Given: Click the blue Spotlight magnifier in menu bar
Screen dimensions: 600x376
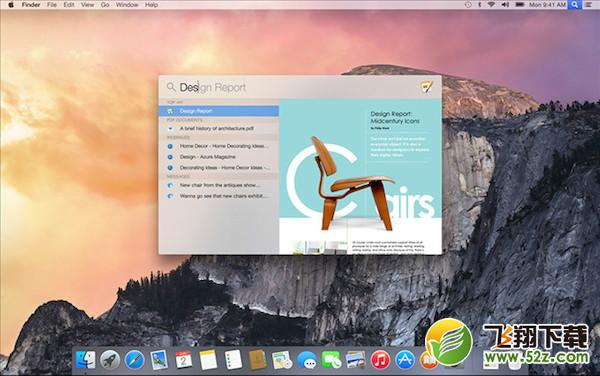Looking at the screenshot, I should pyautogui.click(x=575, y=5).
